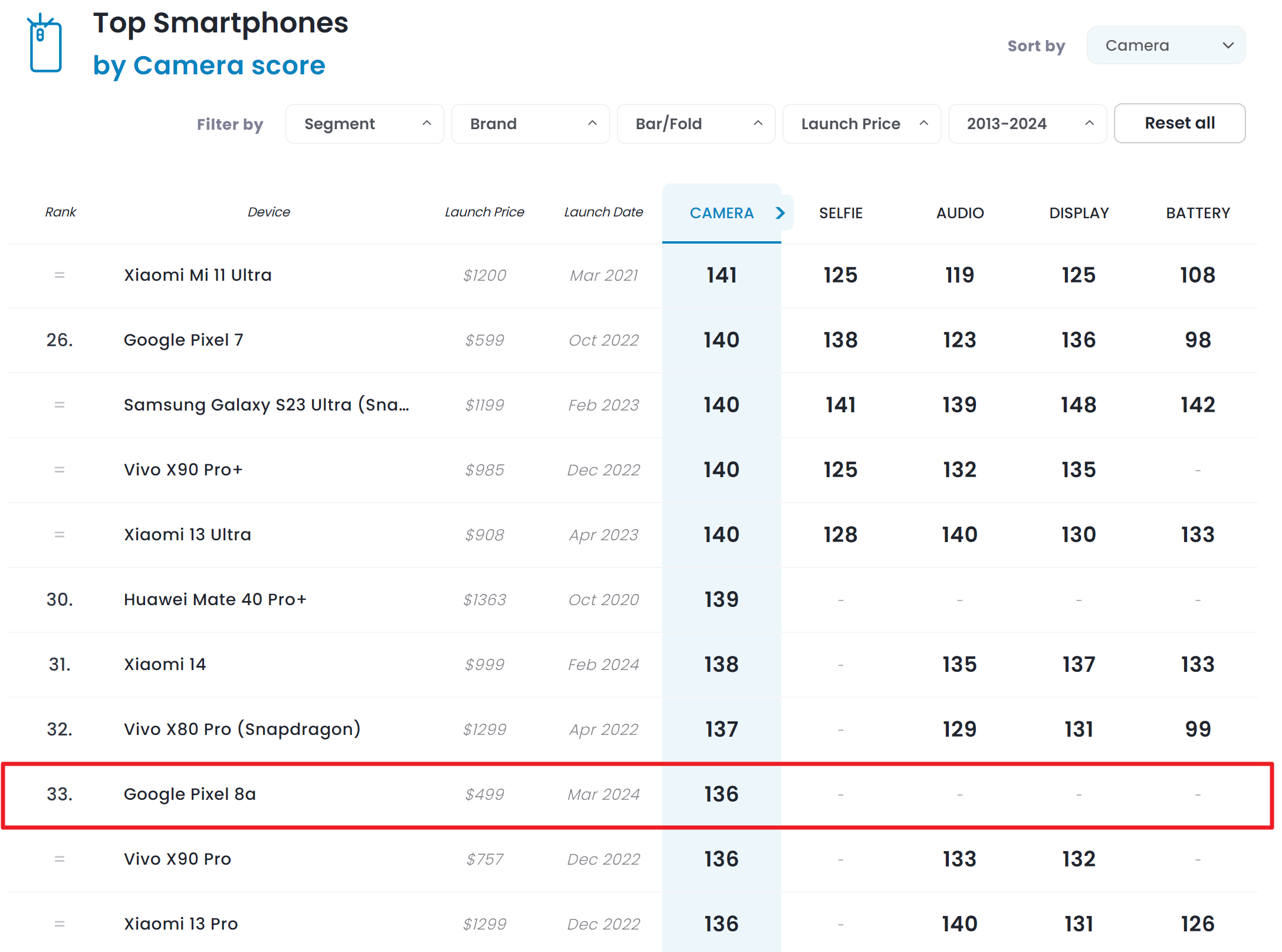Screen dimensions: 1282x952
Task: Click the Reset all button
Action: click(x=1179, y=123)
